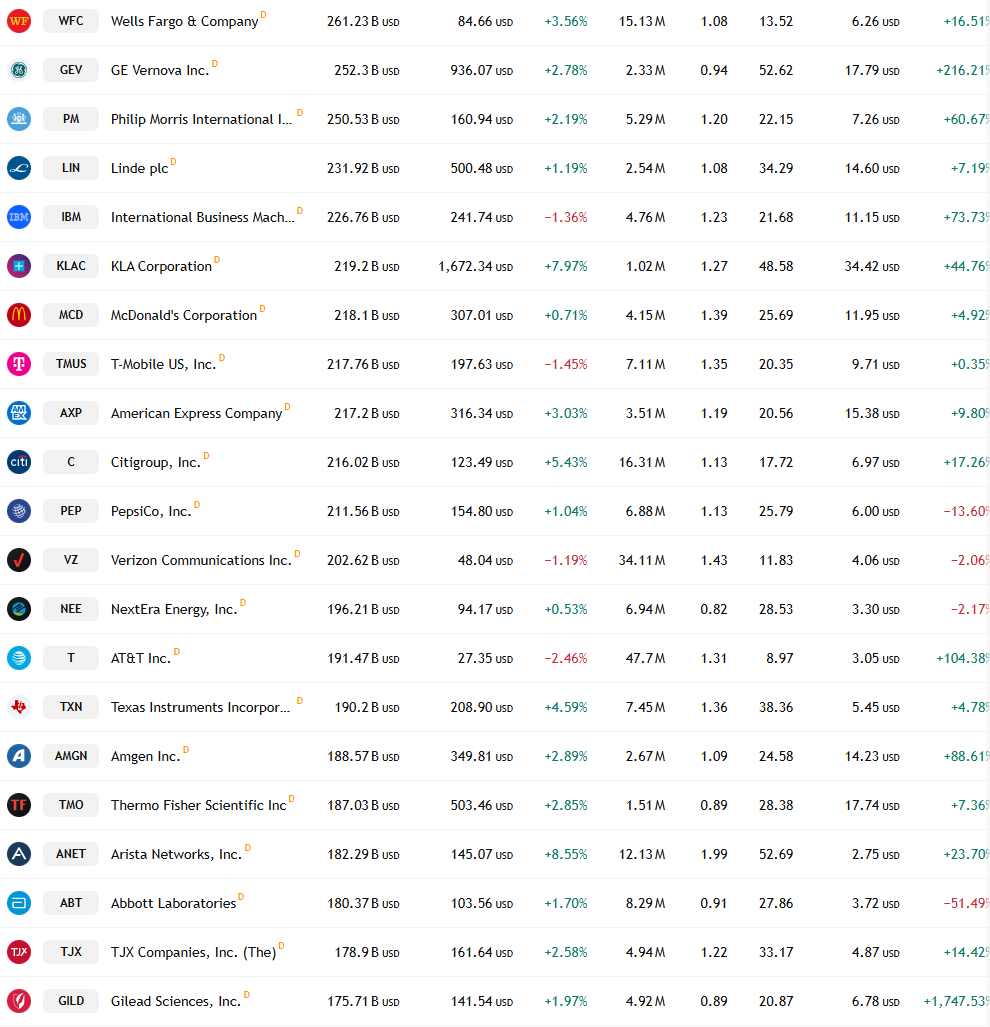Click the Abbott Laboratories logo icon
This screenshot has width=990, height=1027.
[x=19, y=903]
